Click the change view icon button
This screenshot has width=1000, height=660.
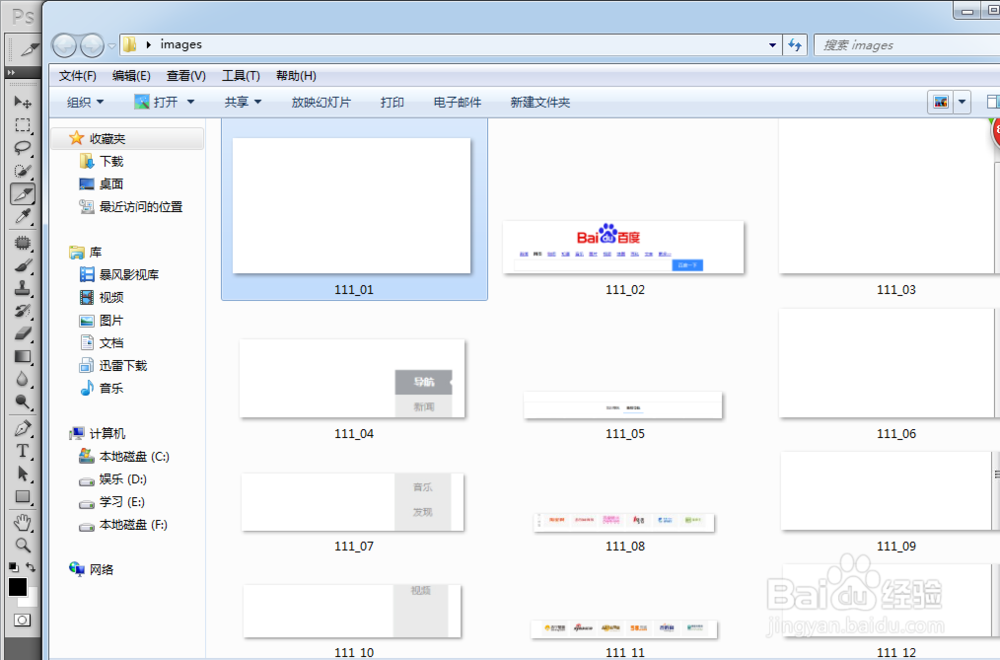point(941,102)
